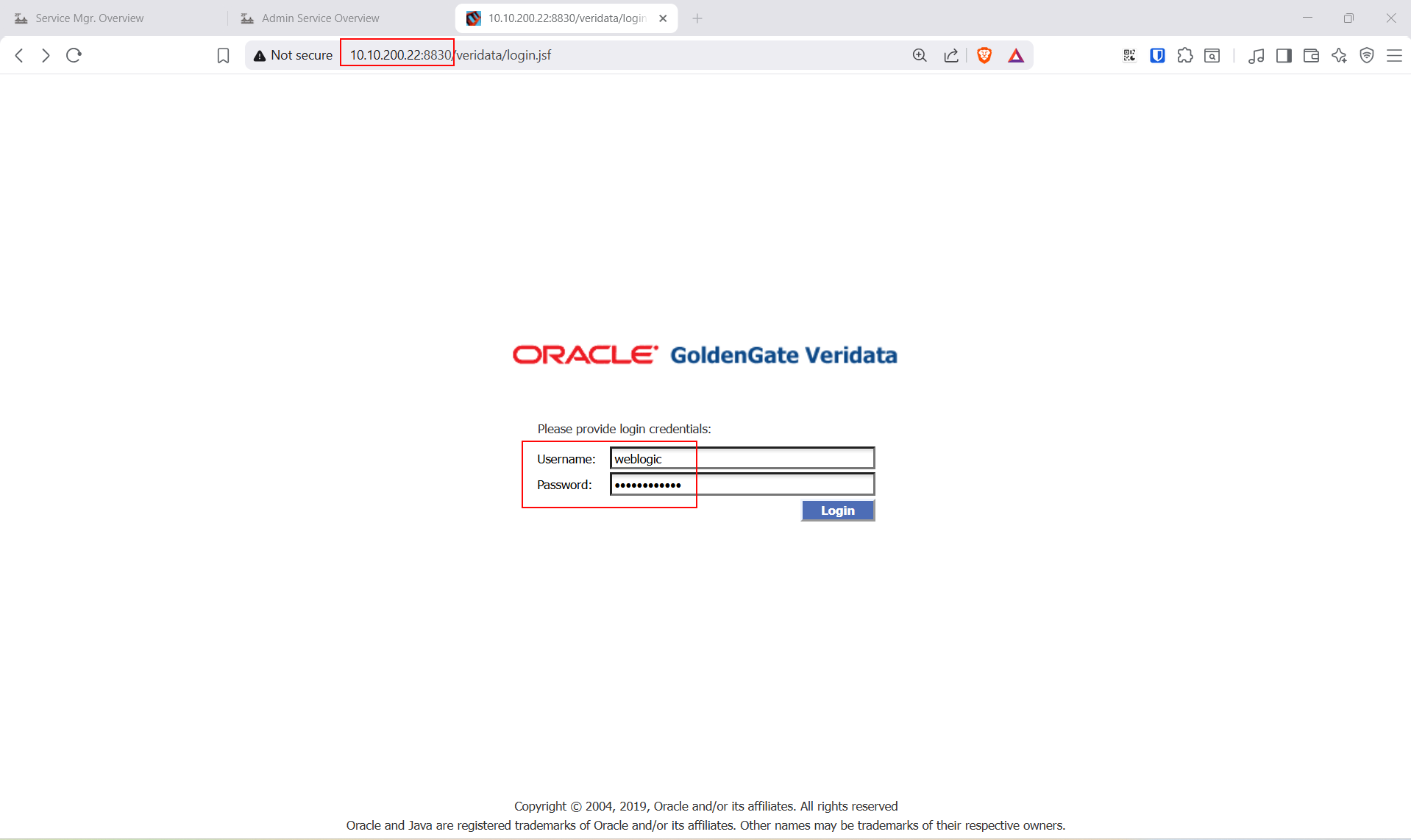The height and width of the screenshot is (840, 1411).
Task: Launch the Leo AI sparkle icon
Action: [1339, 55]
